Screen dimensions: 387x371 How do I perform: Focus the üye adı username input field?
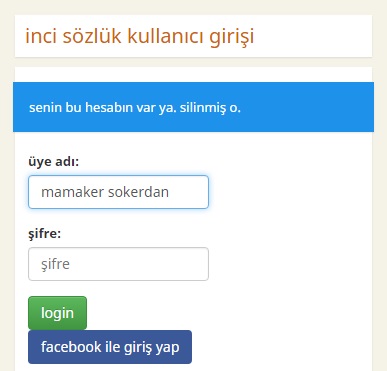click(118, 192)
